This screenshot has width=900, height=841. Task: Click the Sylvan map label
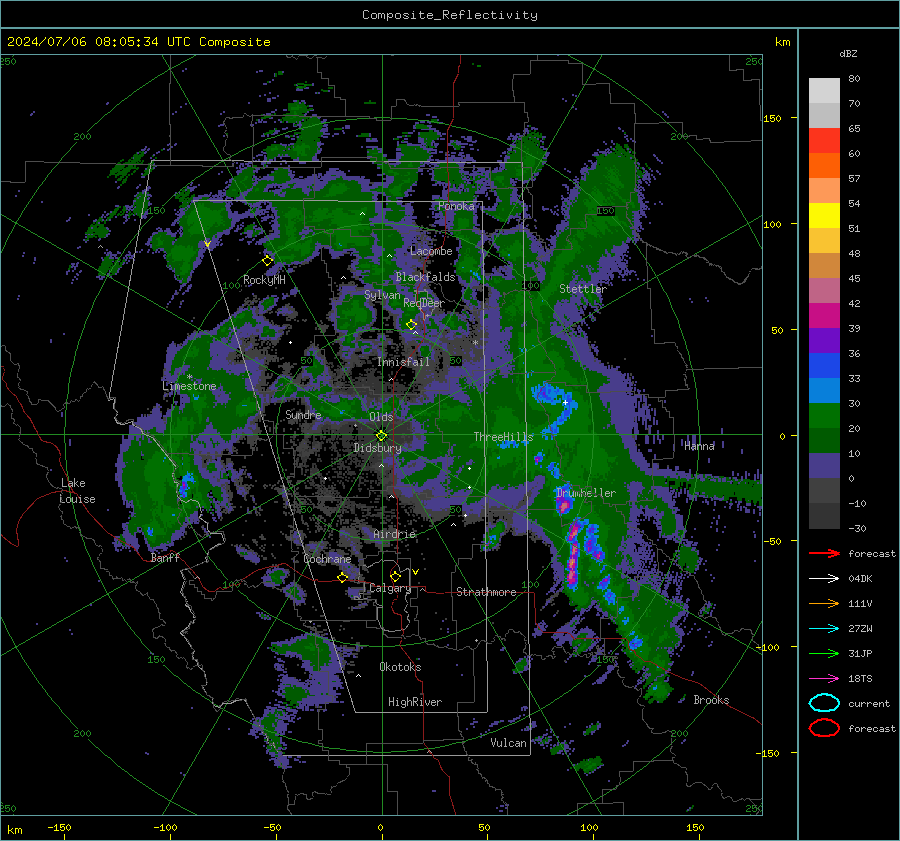[x=382, y=295]
